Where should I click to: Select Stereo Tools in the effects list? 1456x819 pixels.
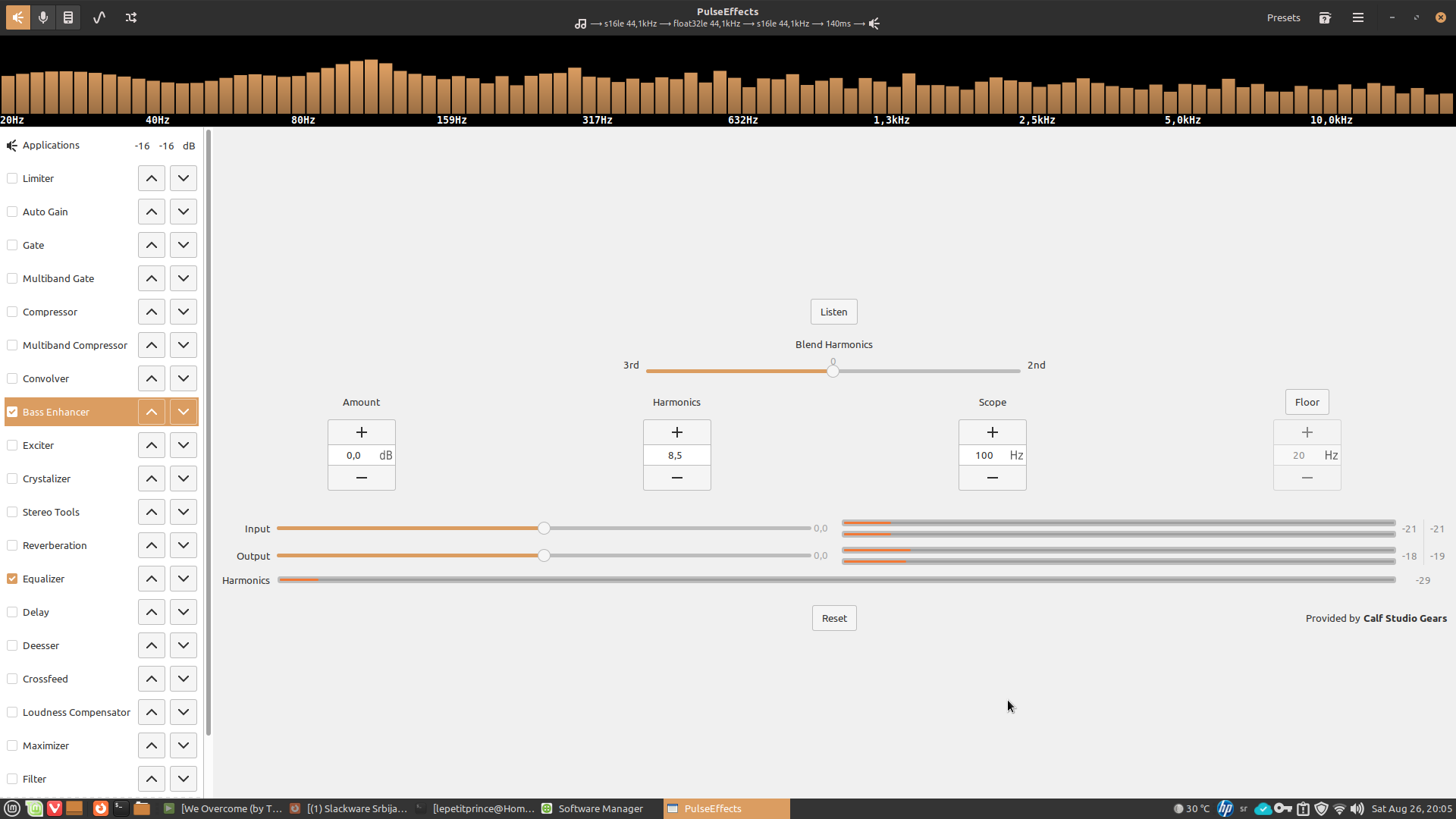point(51,512)
